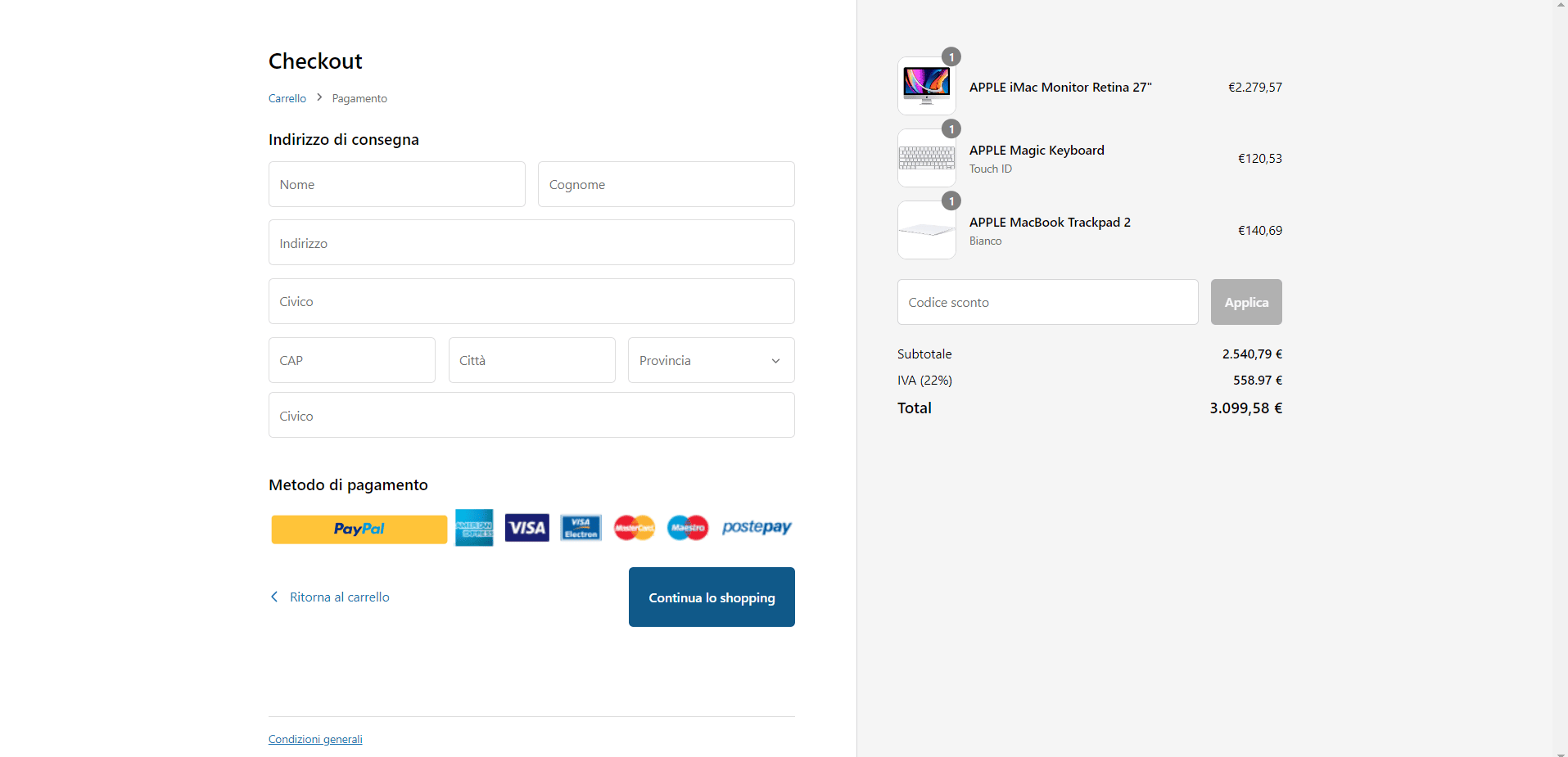Open the Provincia dropdown
1568x757 pixels.
click(711, 360)
